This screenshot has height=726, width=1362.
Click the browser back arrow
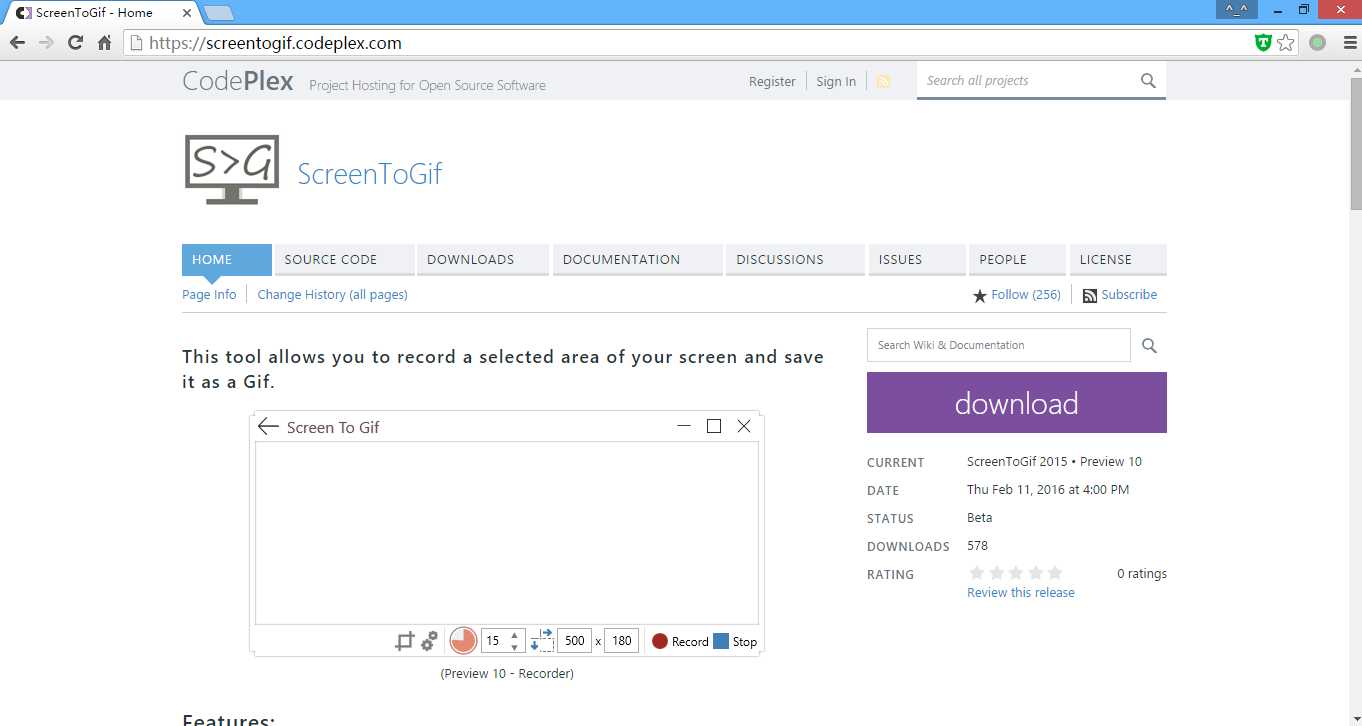click(x=17, y=43)
